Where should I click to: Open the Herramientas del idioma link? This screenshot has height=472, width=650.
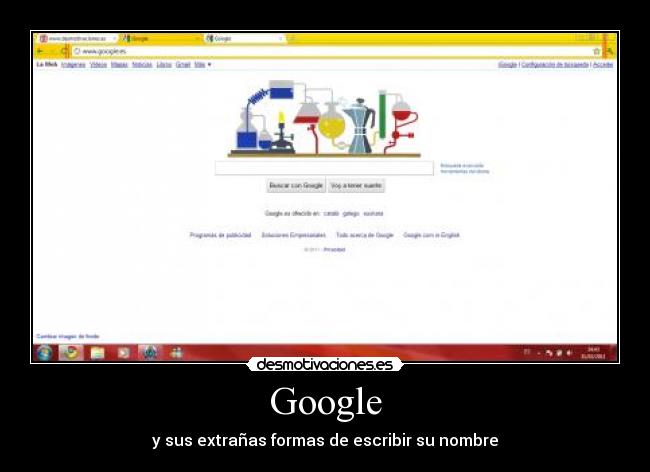point(465,171)
